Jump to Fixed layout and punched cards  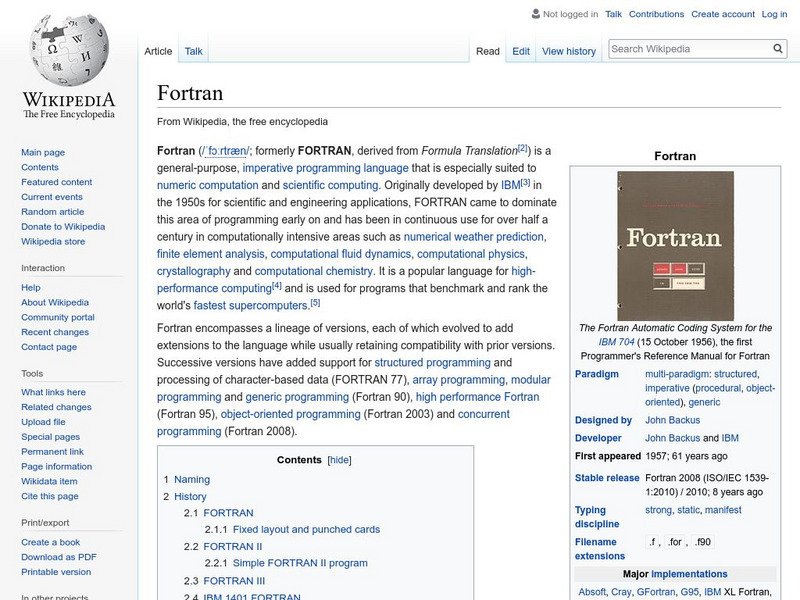pyautogui.click(x=306, y=529)
